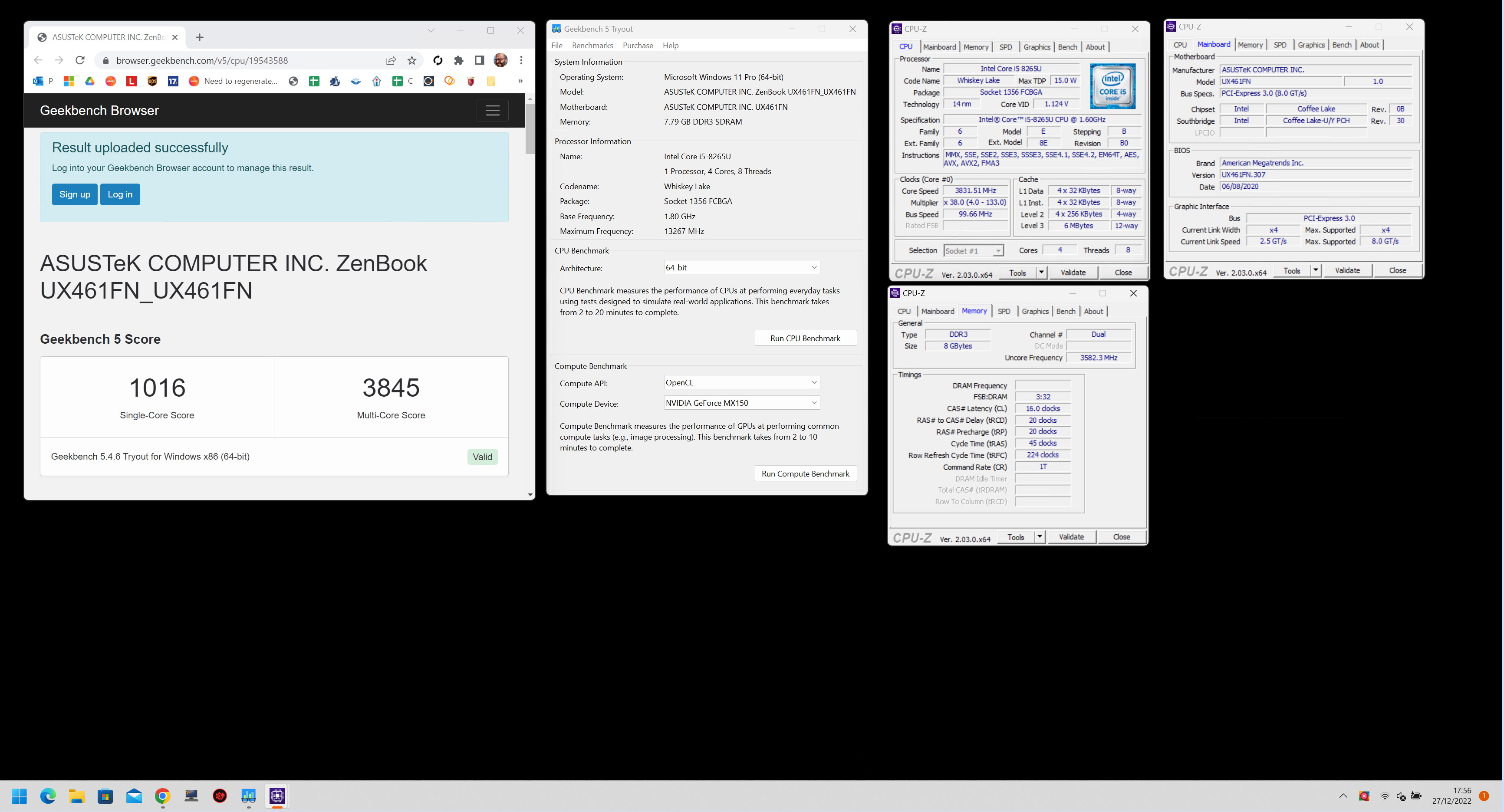This screenshot has width=1504, height=812.
Task: Open the Chrome tab search chevron
Action: pos(430,30)
